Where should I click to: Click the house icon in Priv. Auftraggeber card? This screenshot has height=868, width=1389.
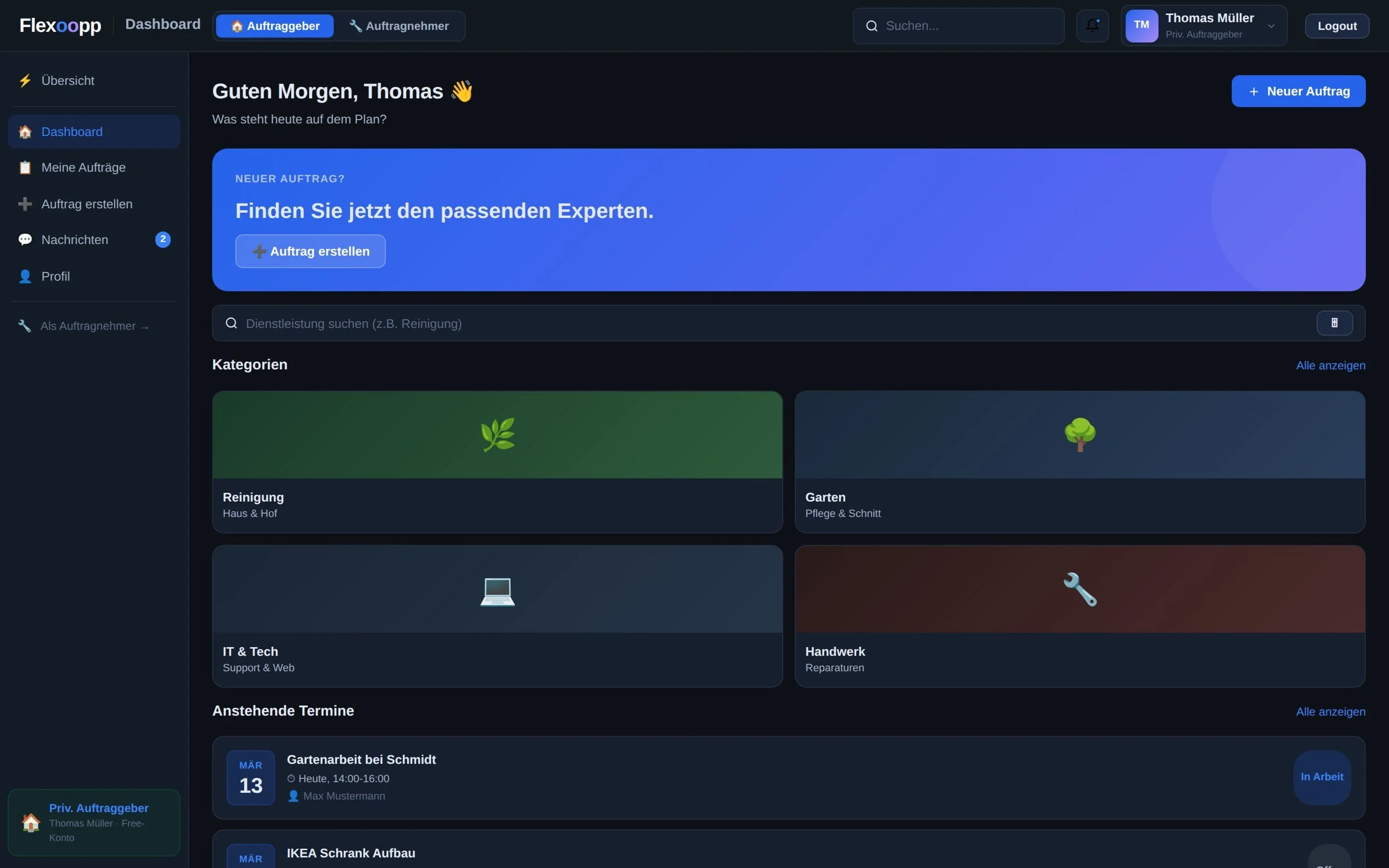tap(31, 822)
